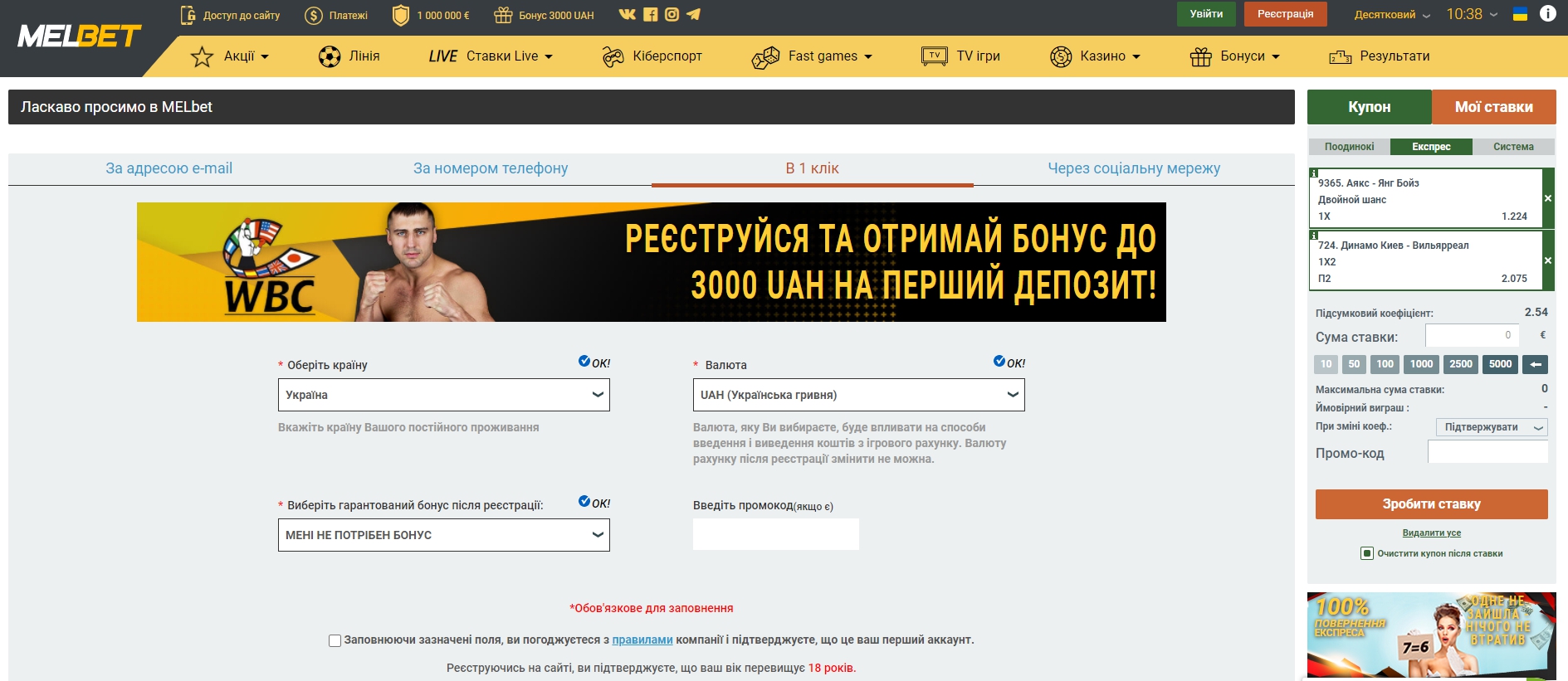Select the В 1 клік tab
This screenshot has height=681, width=1568.
coord(813,168)
